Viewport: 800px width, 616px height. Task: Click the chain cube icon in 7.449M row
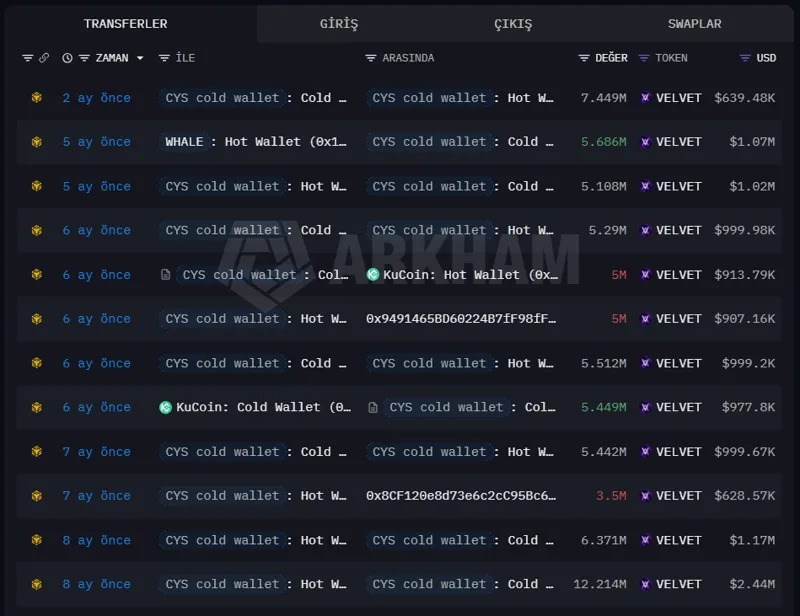pyautogui.click(x=37, y=97)
